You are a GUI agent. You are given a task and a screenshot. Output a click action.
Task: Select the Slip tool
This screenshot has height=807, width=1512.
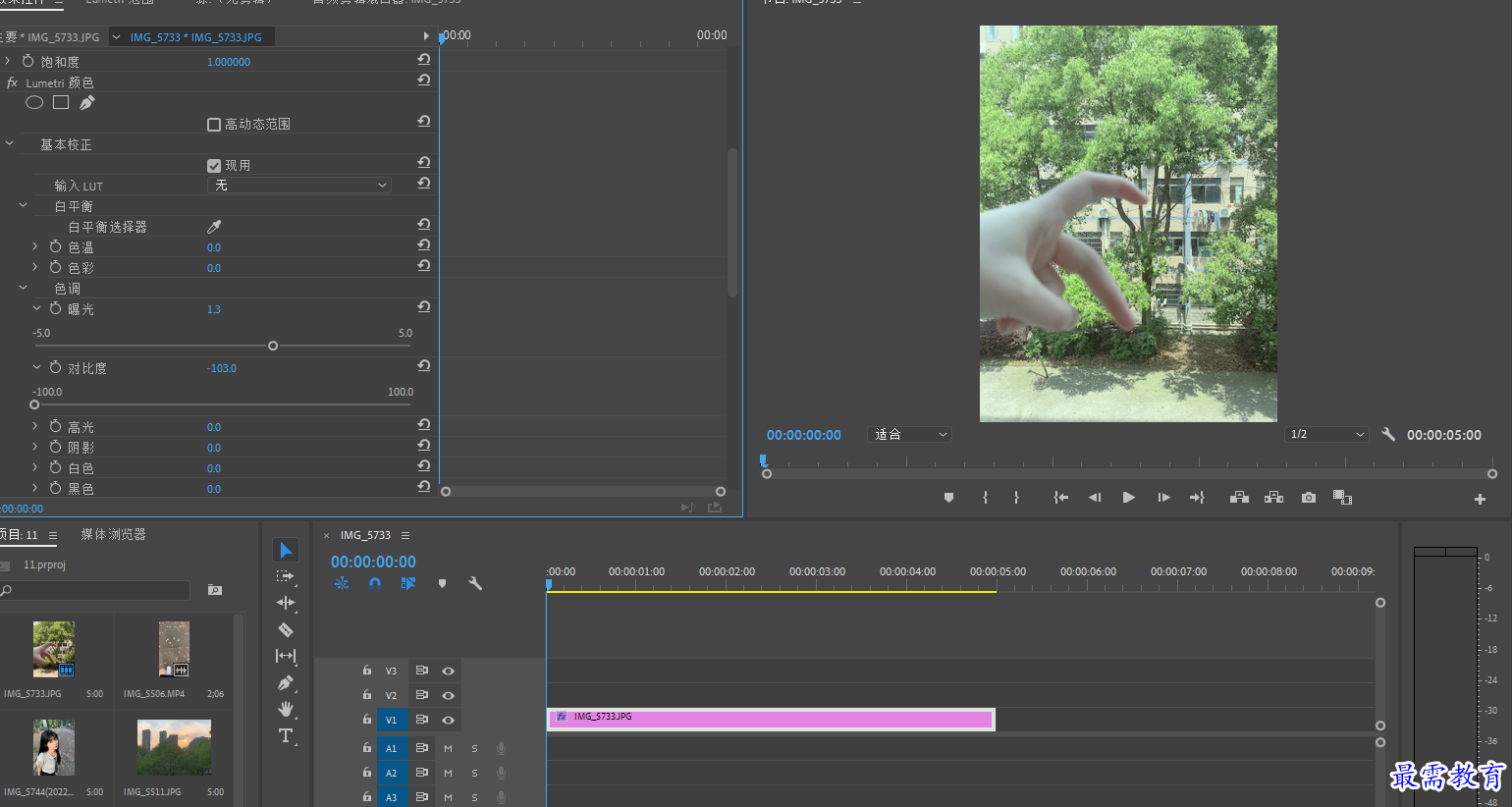(286, 656)
